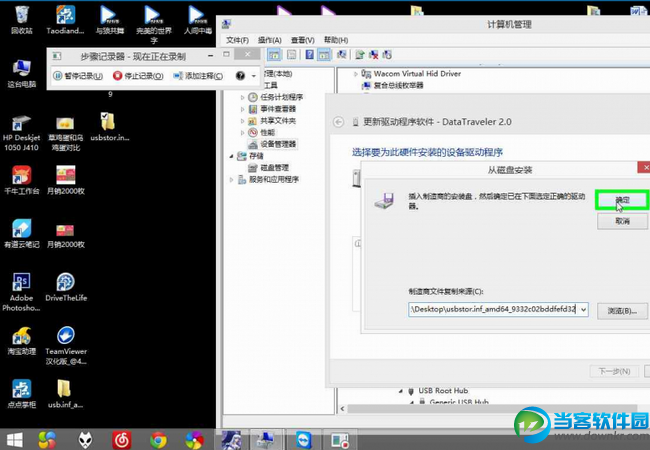The height and width of the screenshot is (450, 650).
Task: Click the last toolbar icon after uninstall
Action: pyautogui.click(x=387, y=55)
